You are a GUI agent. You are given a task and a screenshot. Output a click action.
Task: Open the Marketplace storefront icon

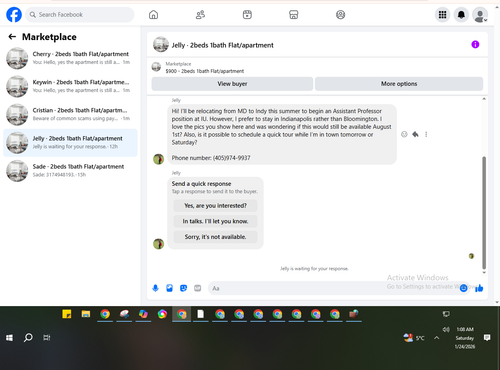(x=293, y=15)
